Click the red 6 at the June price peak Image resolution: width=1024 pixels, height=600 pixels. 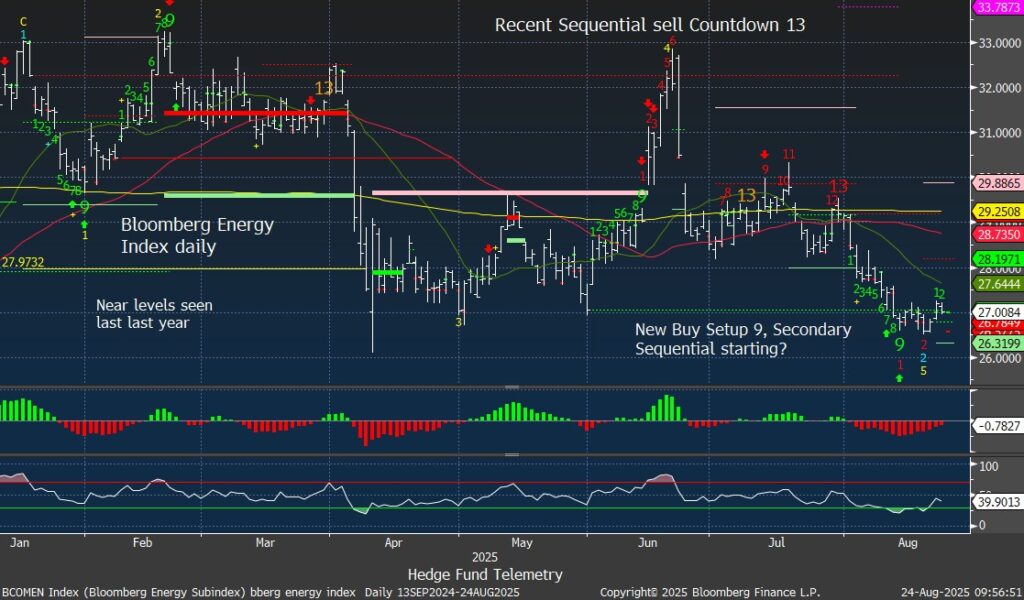pos(672,41)
